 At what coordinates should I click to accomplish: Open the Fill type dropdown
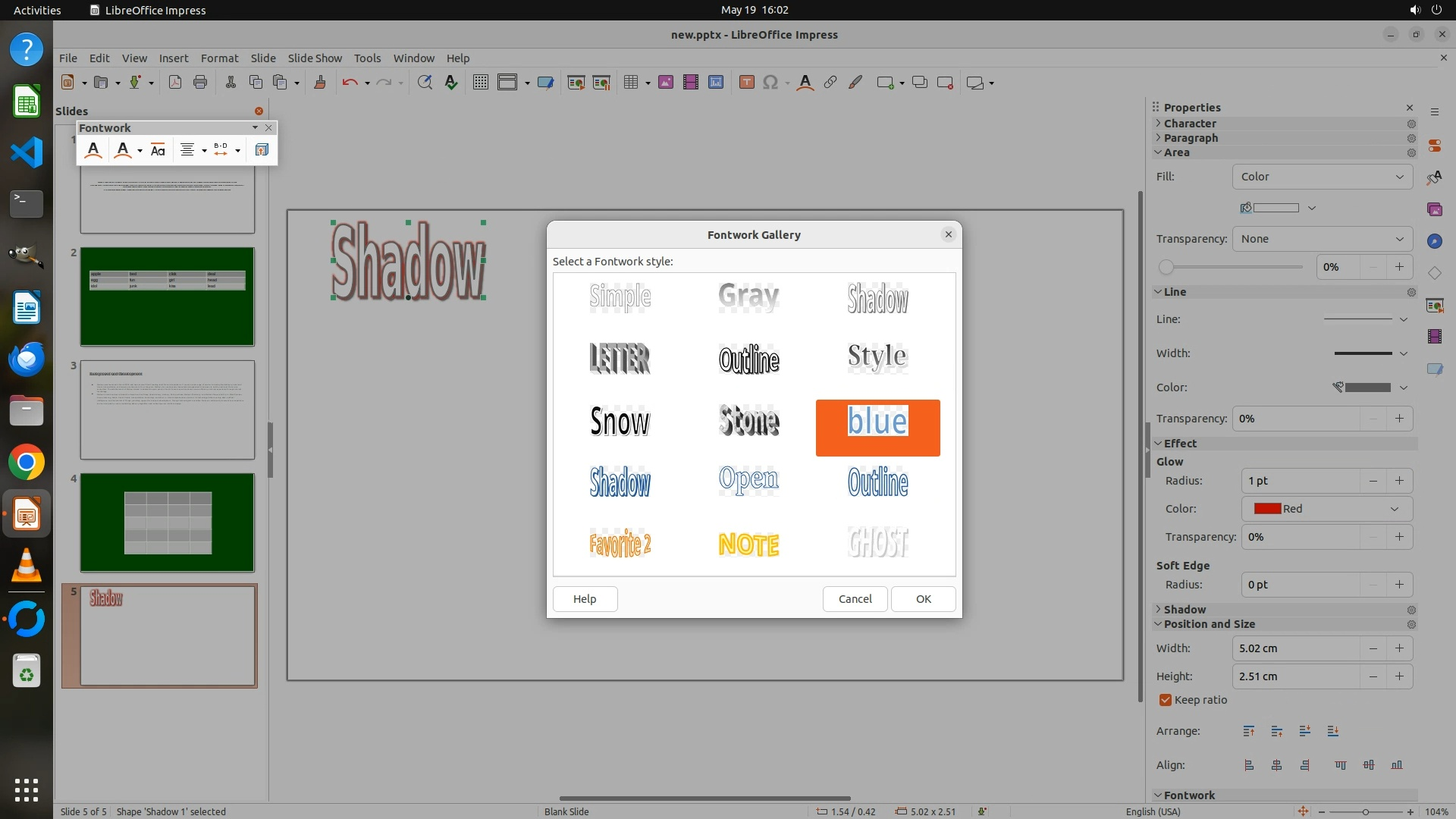(x=1322, y=177)
